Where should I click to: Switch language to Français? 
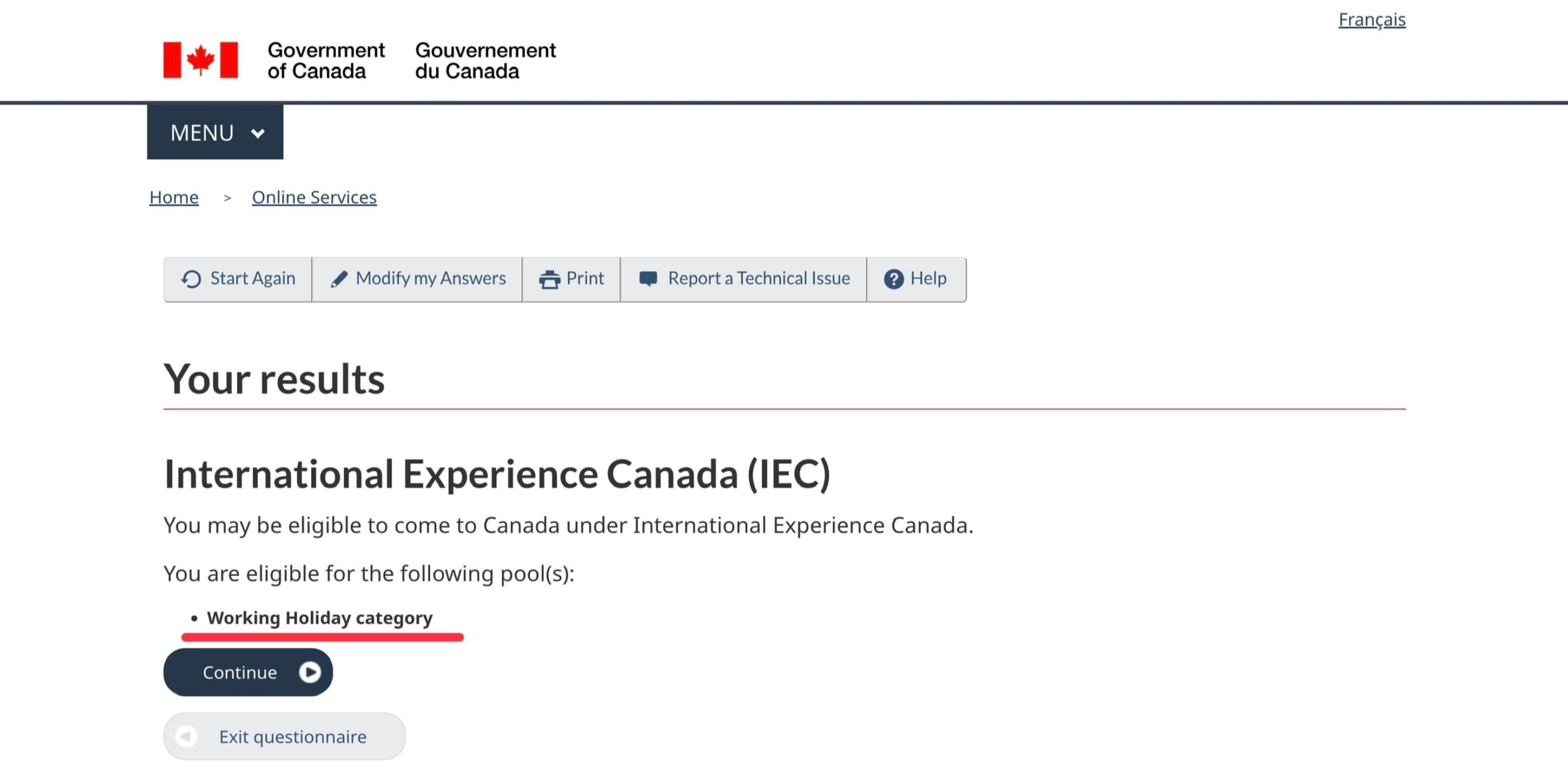point(1371,20)
